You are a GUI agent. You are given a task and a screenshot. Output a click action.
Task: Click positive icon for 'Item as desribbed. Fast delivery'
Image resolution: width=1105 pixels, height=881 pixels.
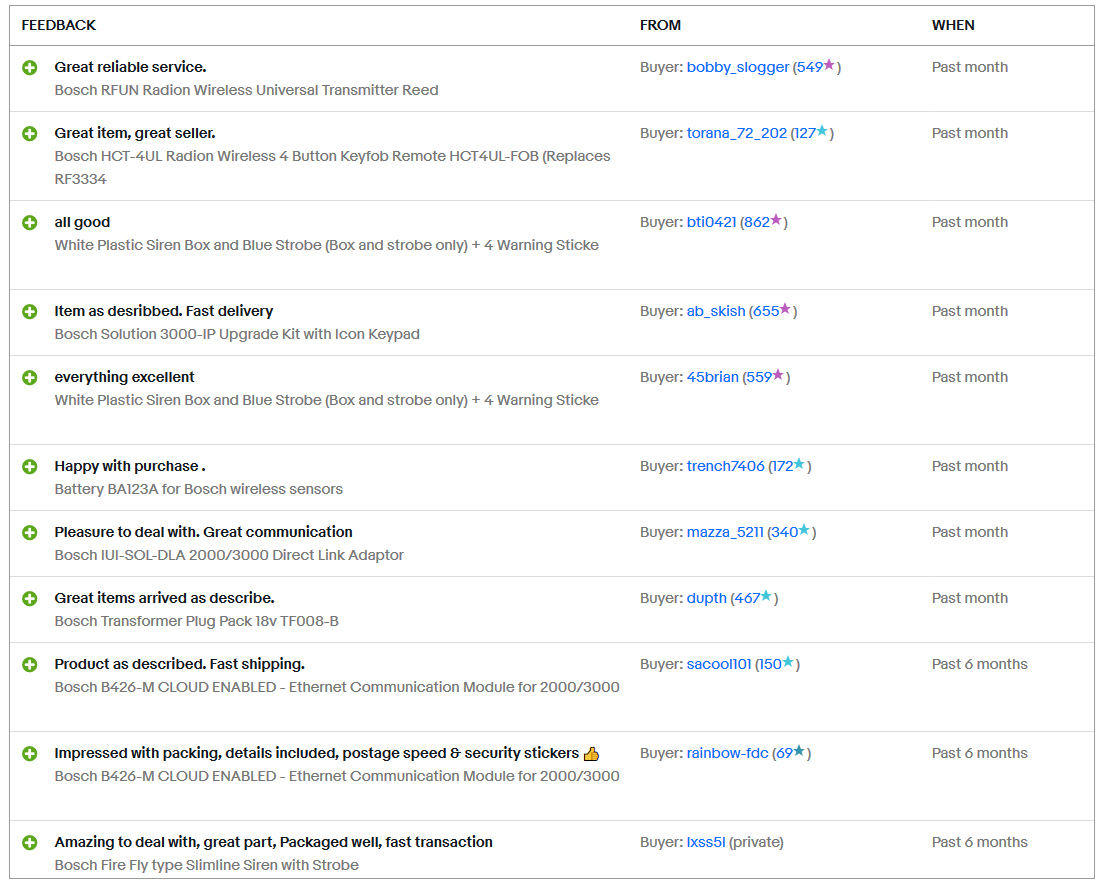click(x=30, y=312)
